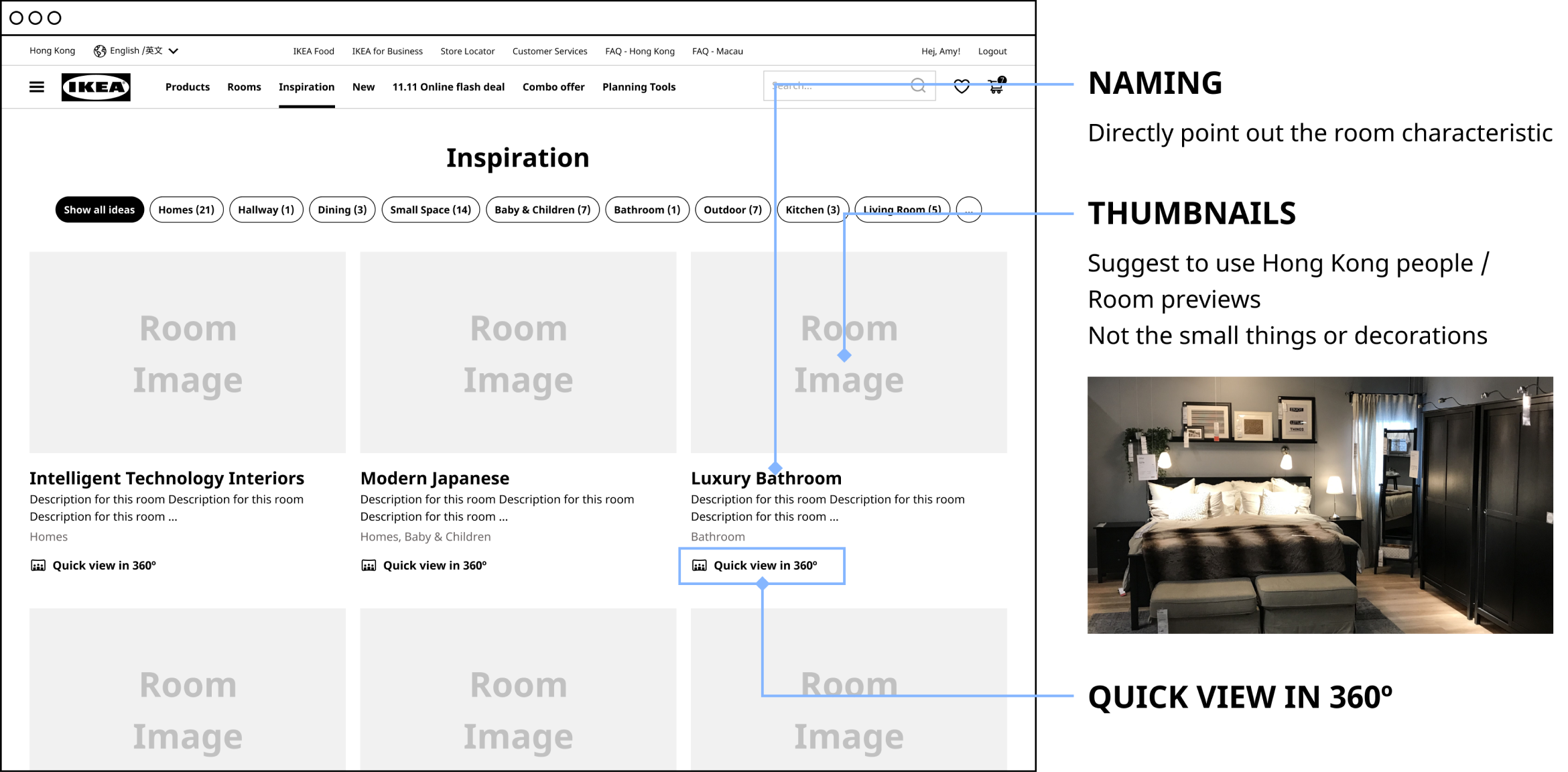This screenshot has width=1568, height=772.
Task: Click the search magnifier icon
Action: tap(918, 86)
